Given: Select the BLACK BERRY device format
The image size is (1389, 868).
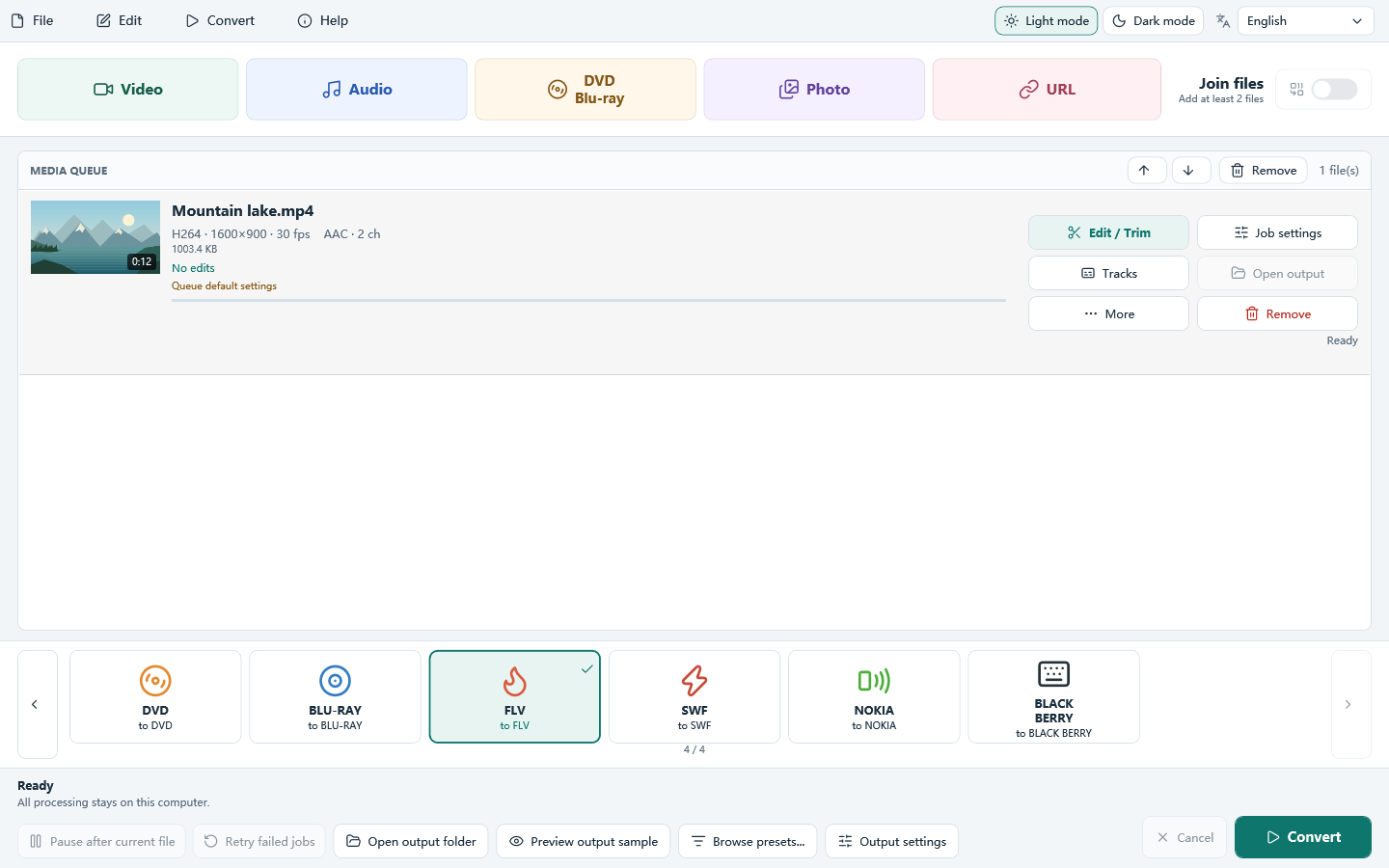Looking at the screenshot, I should tap(1053, 696).
